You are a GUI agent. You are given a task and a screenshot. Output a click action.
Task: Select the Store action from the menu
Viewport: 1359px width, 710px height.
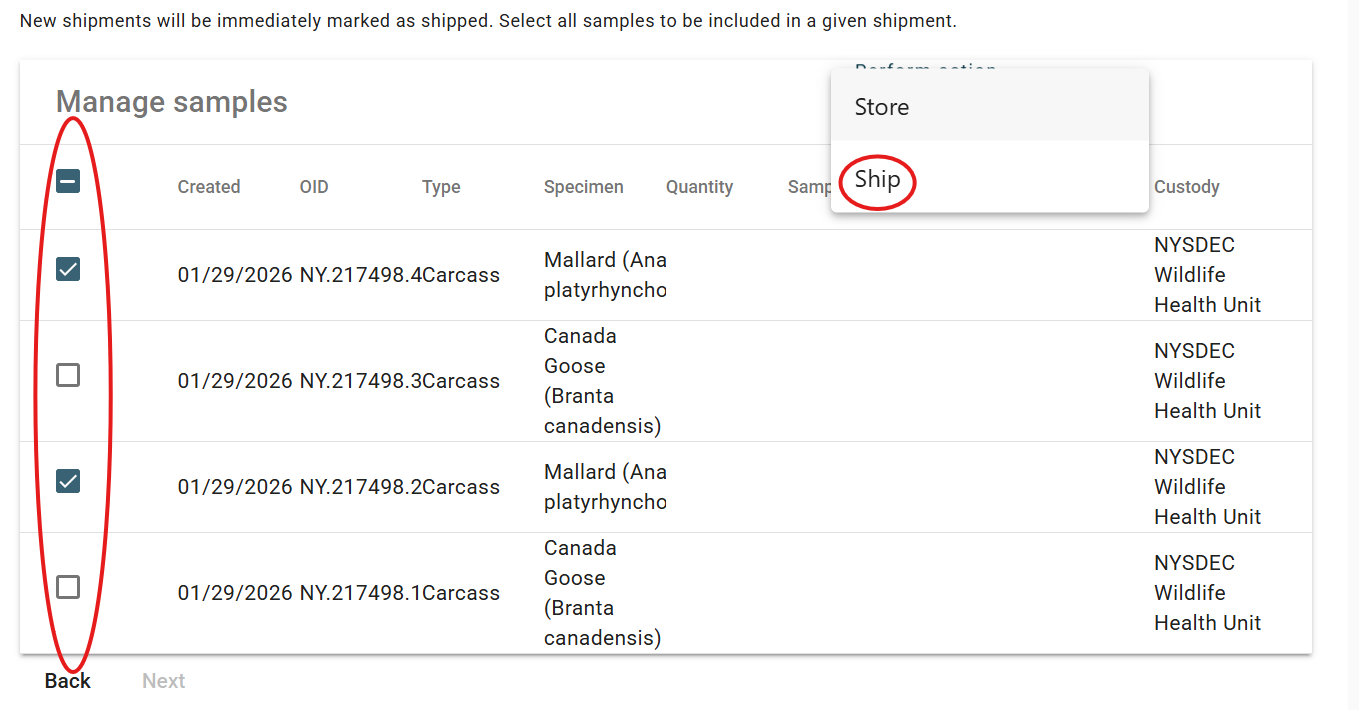[881, 106]
